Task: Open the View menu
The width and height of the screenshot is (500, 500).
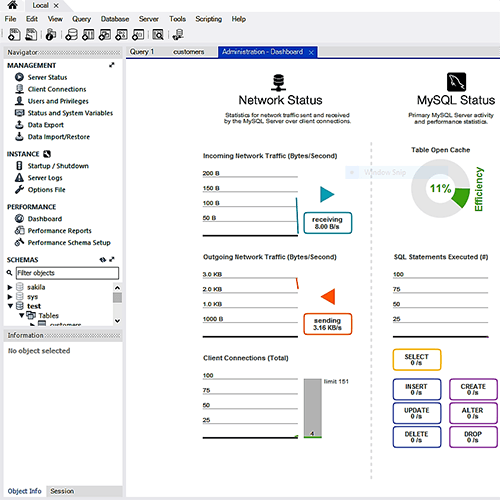Action: click(55, 19)
